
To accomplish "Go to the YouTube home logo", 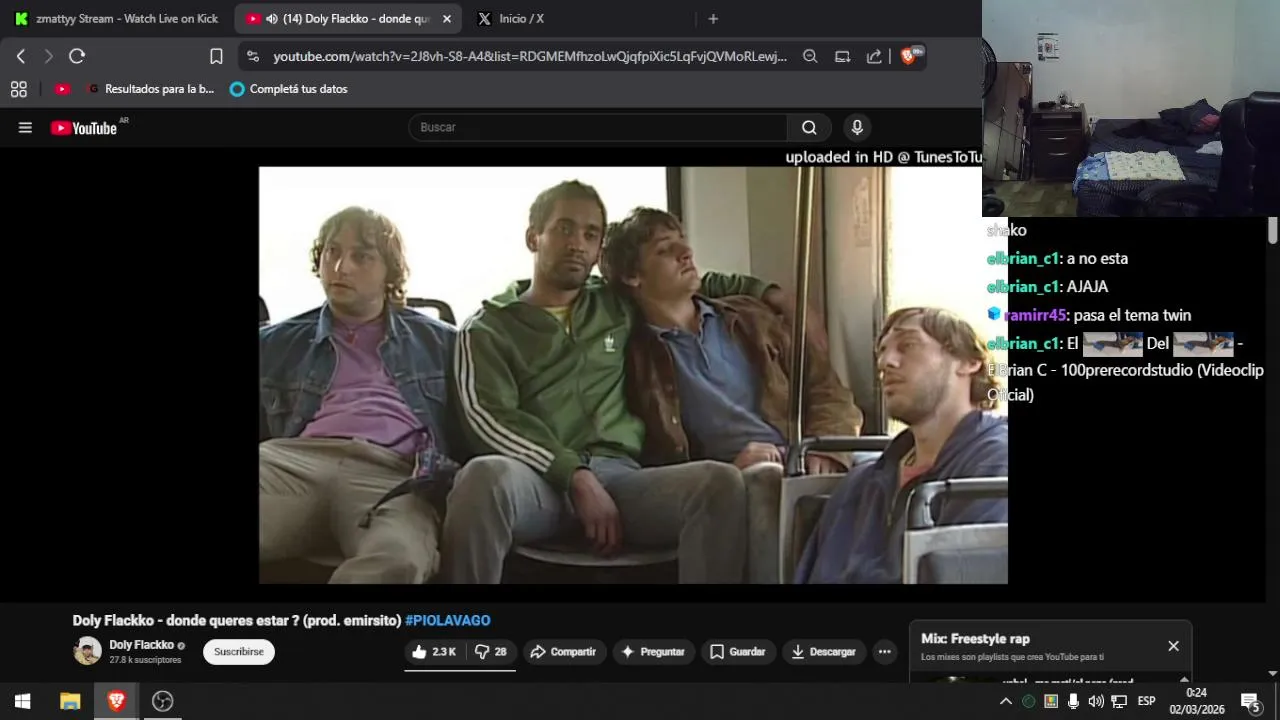I will [84, 128].
